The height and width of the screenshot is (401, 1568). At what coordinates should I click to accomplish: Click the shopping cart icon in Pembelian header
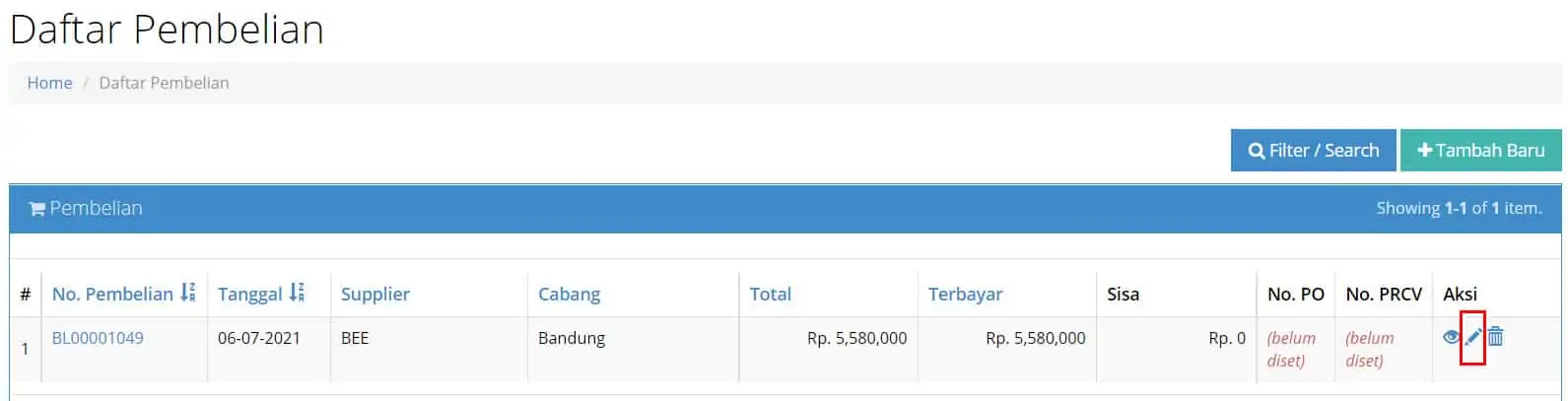[37, 209]
